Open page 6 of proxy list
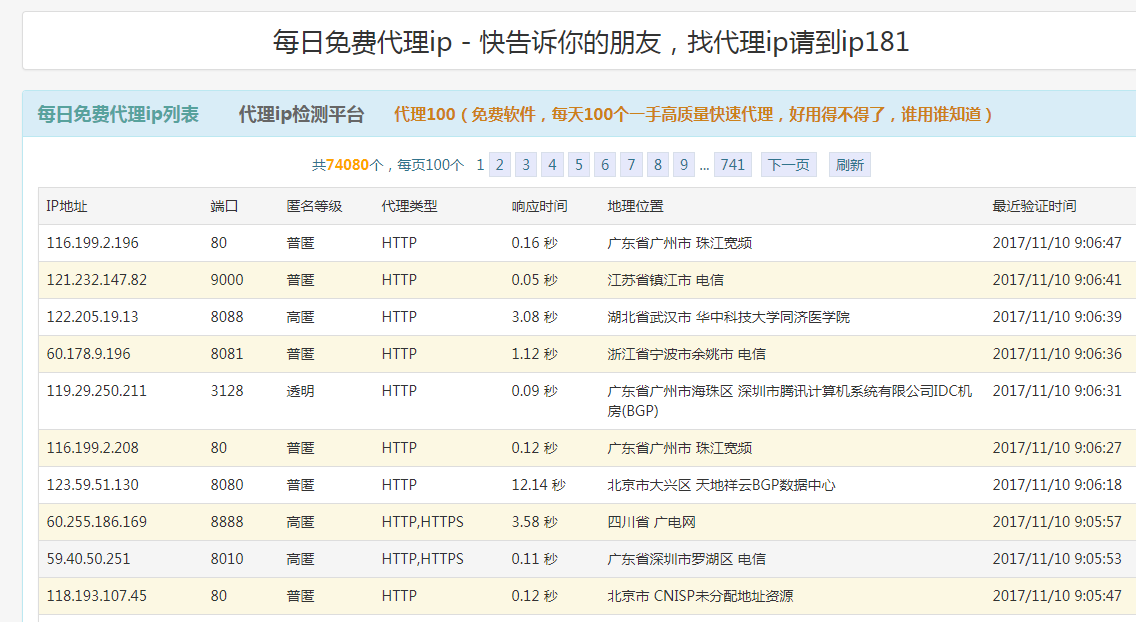 click(604, 165)
